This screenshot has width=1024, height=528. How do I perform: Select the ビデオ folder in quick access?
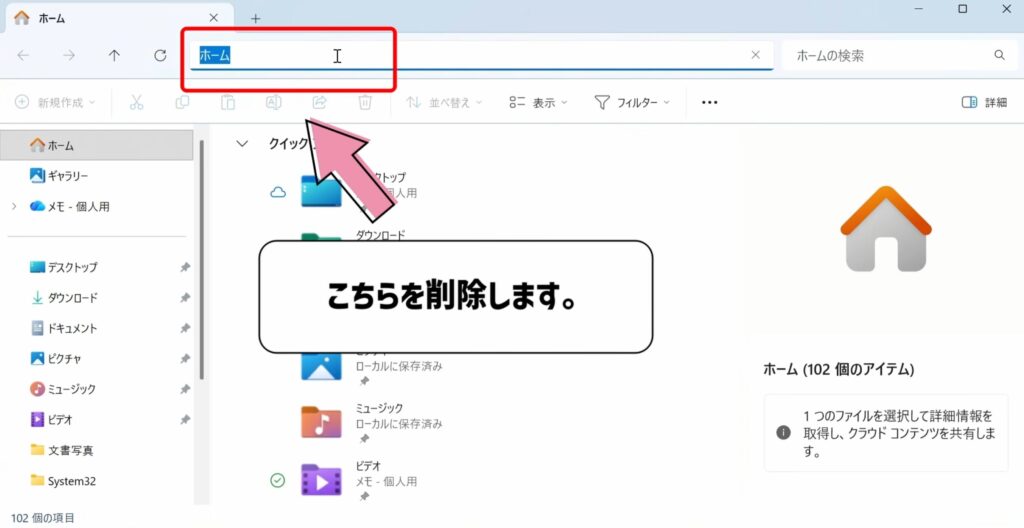tap(321, 480)
